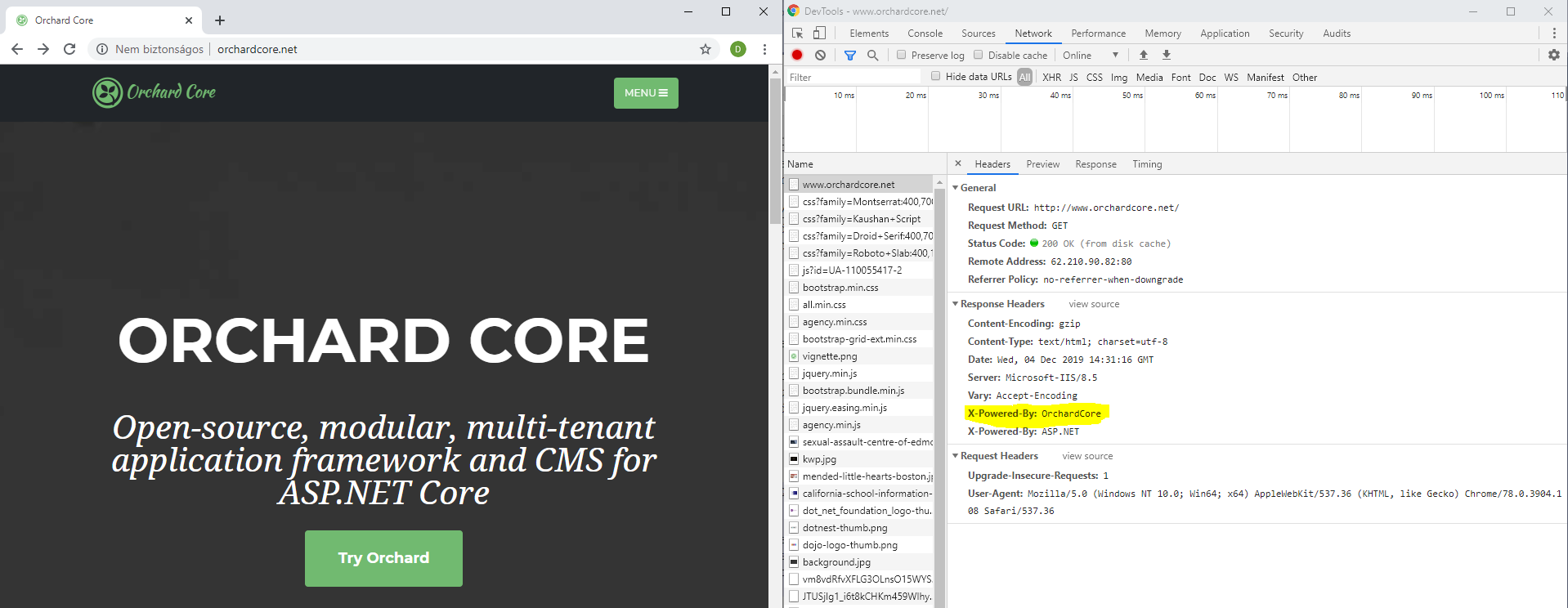Filter requests by Font

1180,77
